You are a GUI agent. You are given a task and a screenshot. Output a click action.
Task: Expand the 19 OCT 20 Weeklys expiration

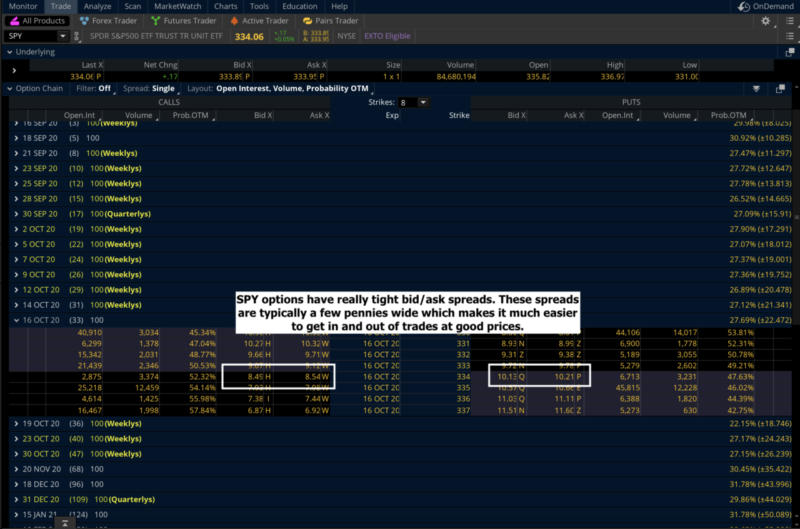point(16,424)
